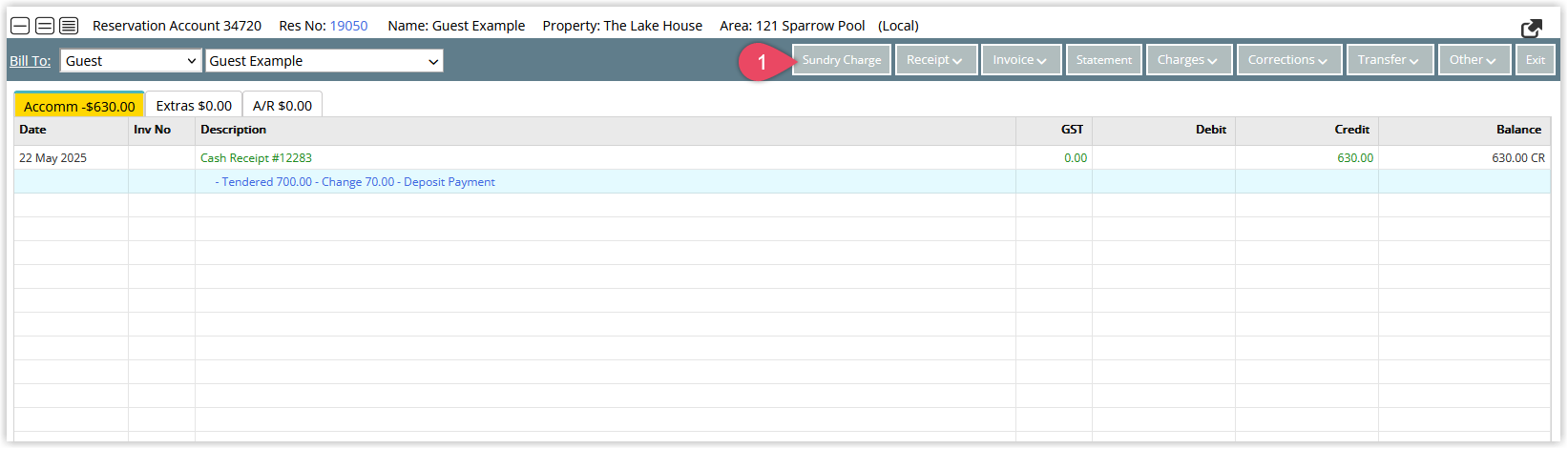The height and width of the screenshot is (449, 1568).
Task: Expand the Transfer dropdown menu
Action: (1390, 60)
